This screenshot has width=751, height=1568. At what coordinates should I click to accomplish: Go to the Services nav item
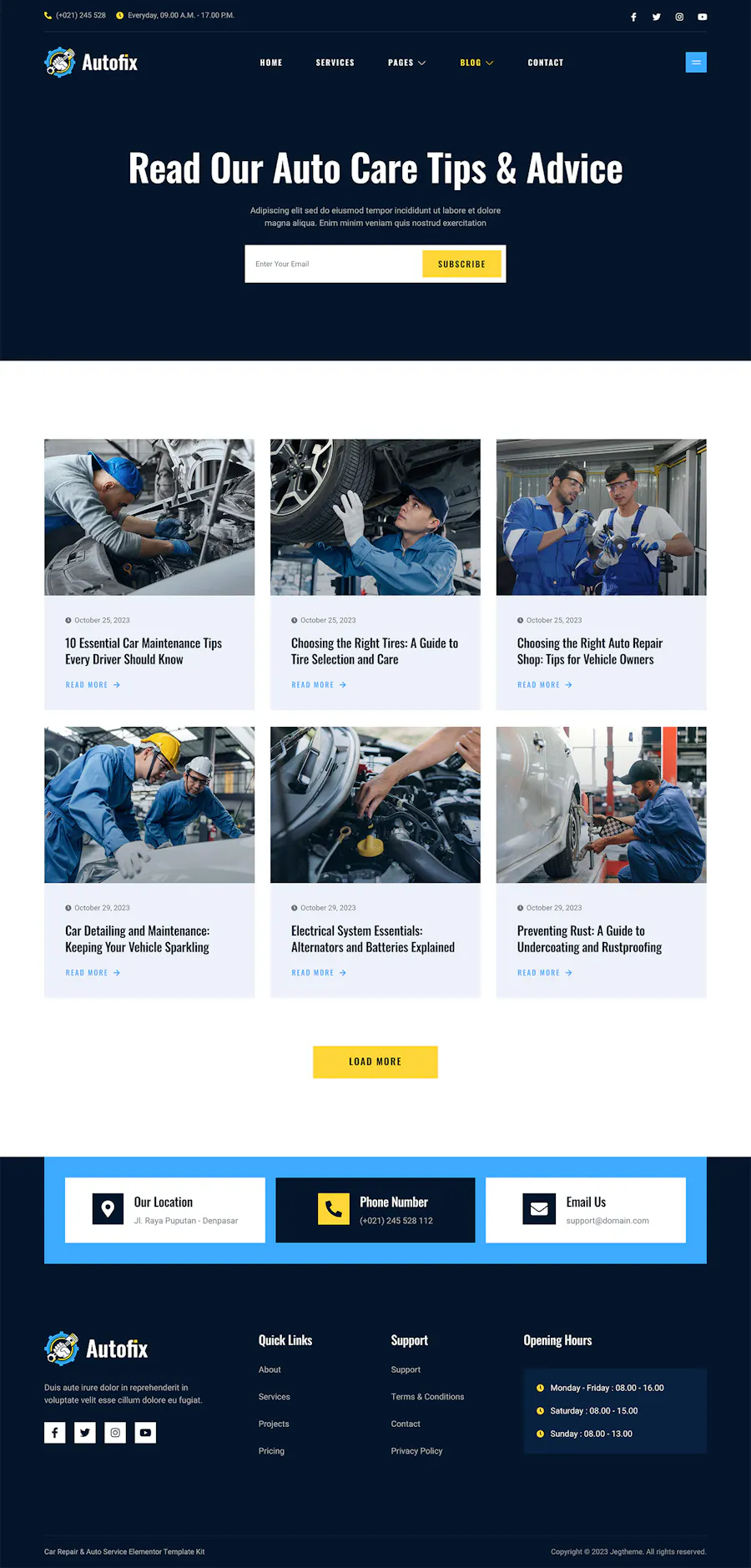click(335, 63)
